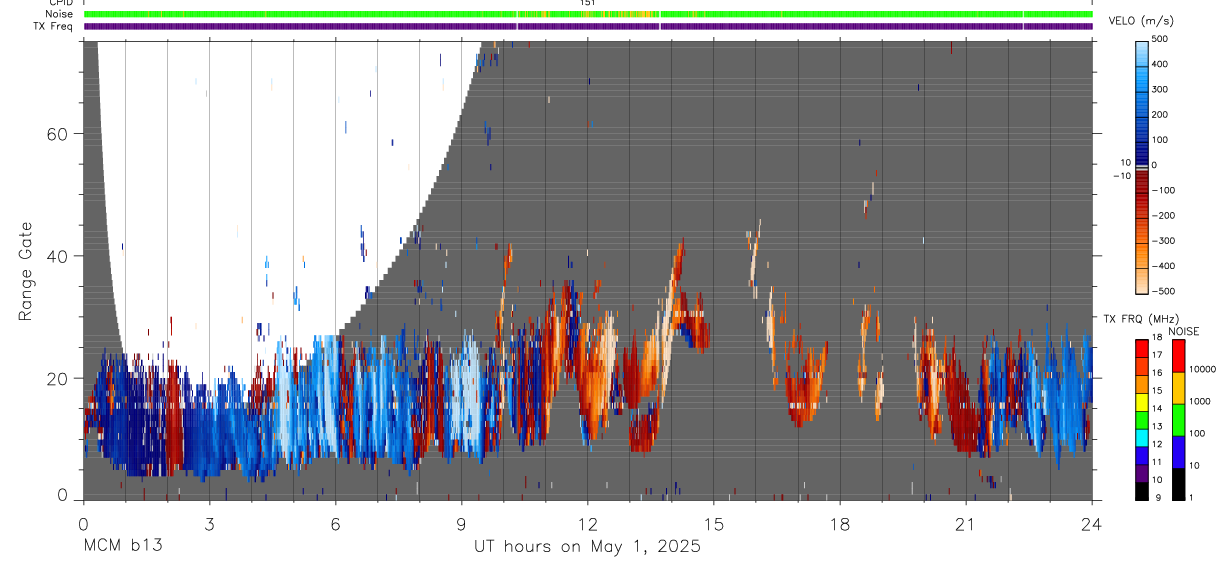Click the '24' tick on UT hours axis

(x=1092, y=524)
